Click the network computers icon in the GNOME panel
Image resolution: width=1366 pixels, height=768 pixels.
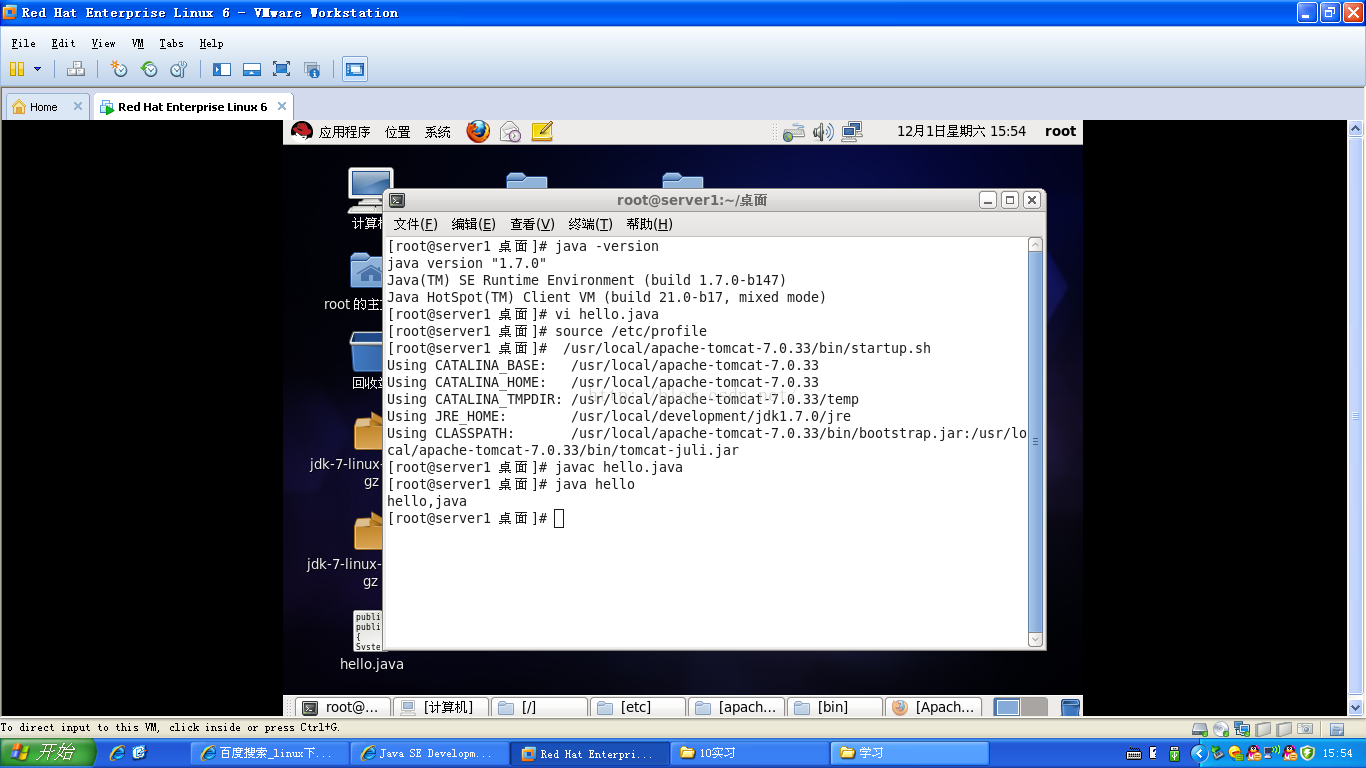coord(852,131)
